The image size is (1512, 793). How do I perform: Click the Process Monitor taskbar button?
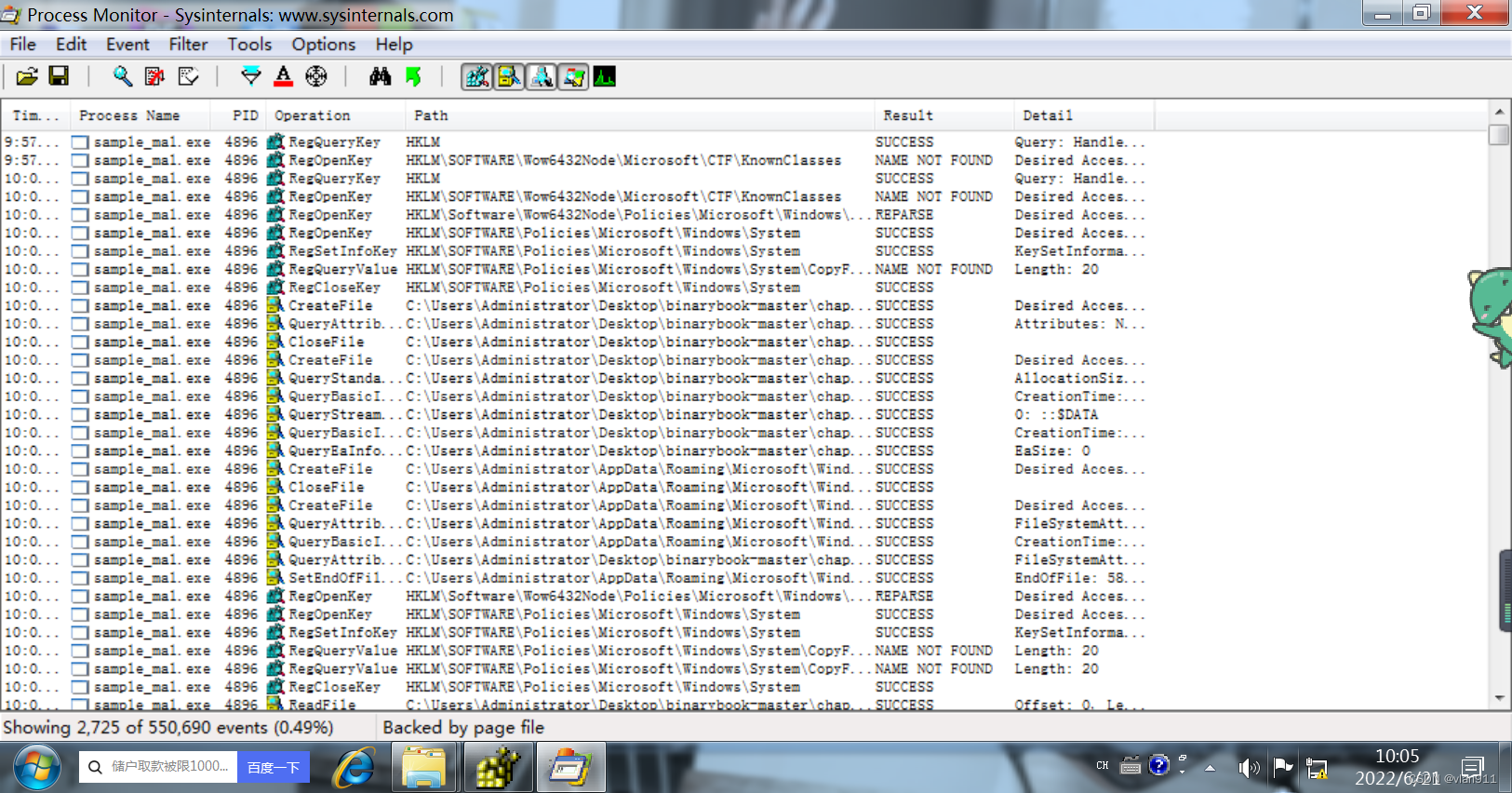point(570,768)
